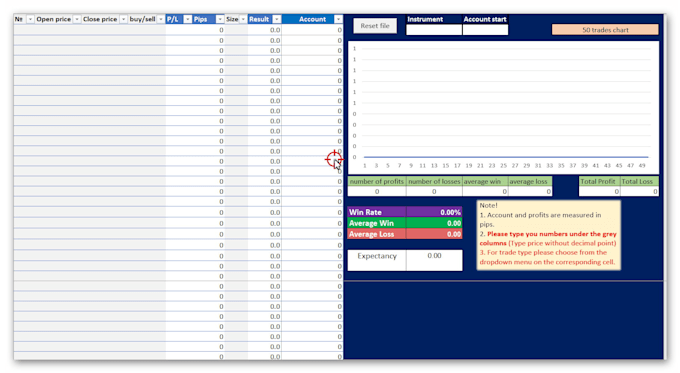Click the 50 trades line chart area
Screen dimensions: 680x373
coord(503,108)
